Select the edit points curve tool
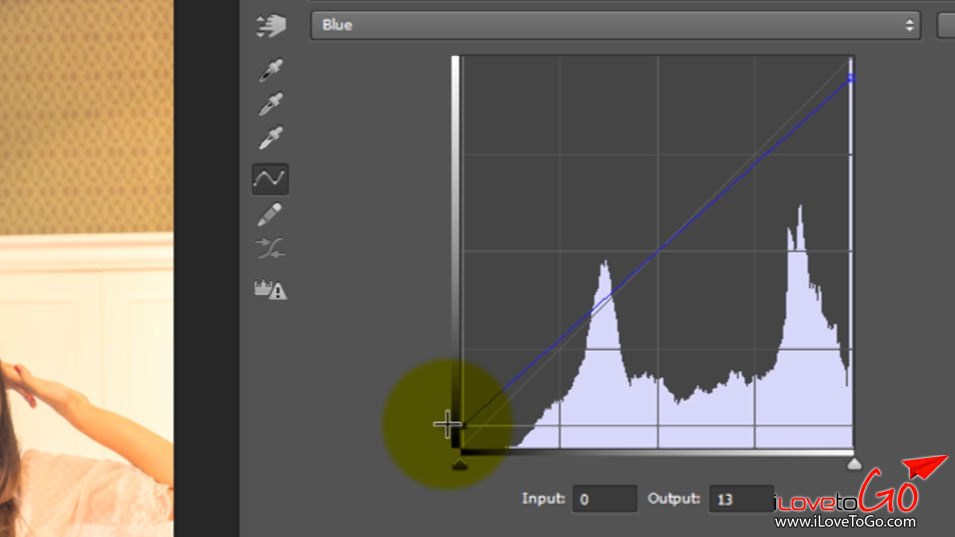This screenshot has width=955, height=537. pos(270,179)
